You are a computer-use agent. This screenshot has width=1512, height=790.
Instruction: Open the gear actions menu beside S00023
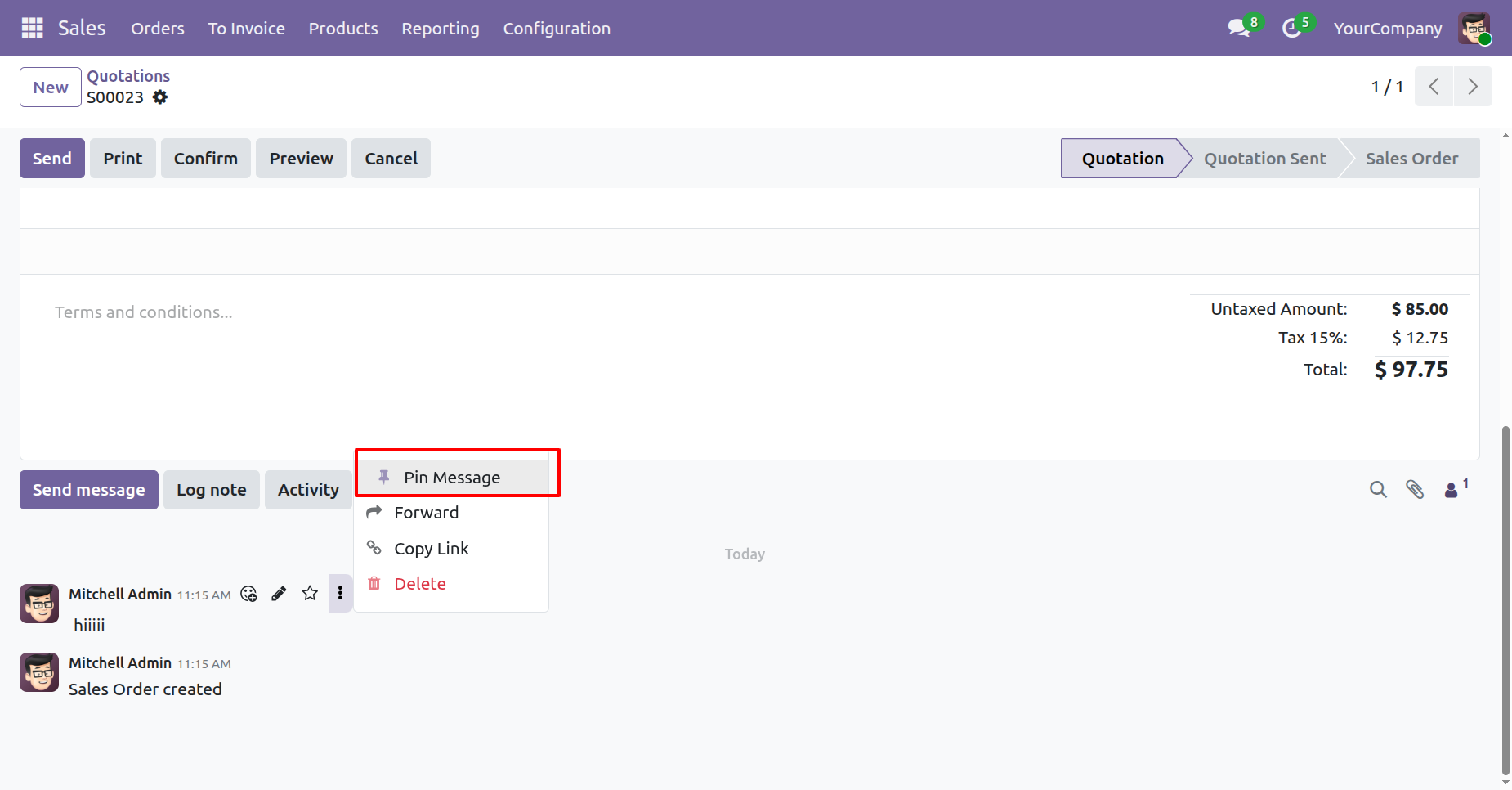pos(160,97)
